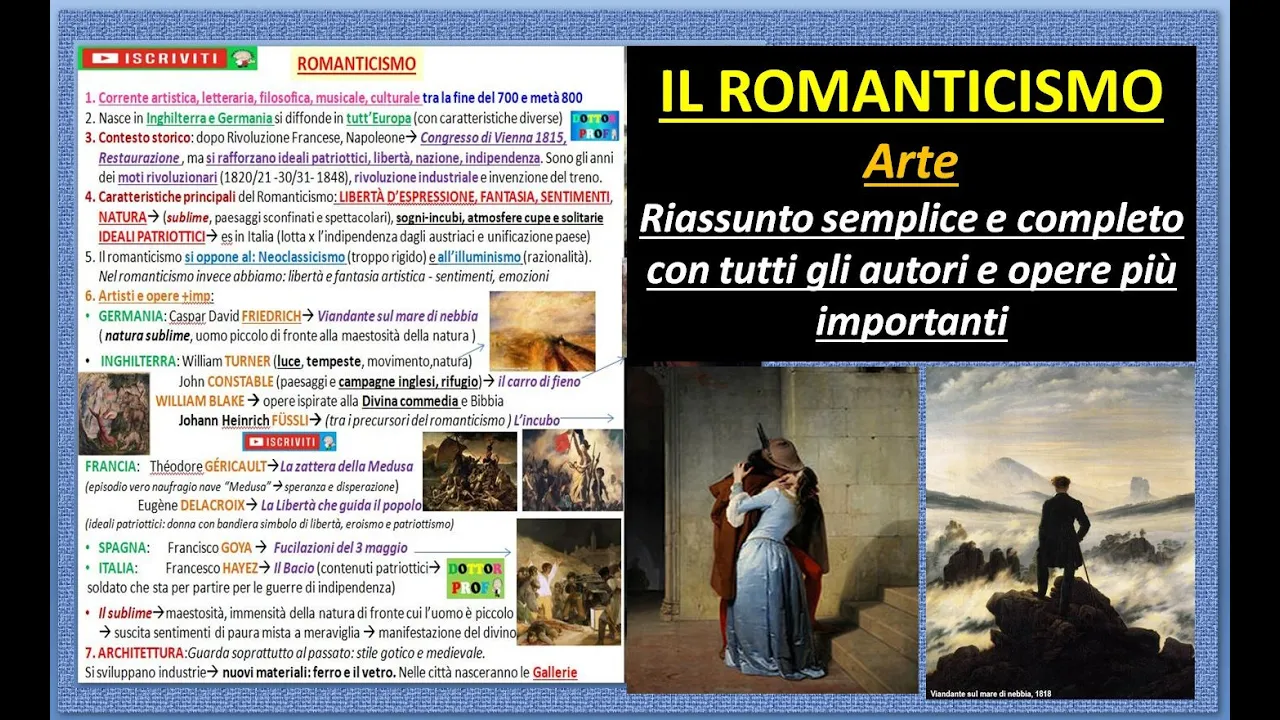Click the blue DOTTOR PROF logo near Congresso di Vienna

click(594, 125)
